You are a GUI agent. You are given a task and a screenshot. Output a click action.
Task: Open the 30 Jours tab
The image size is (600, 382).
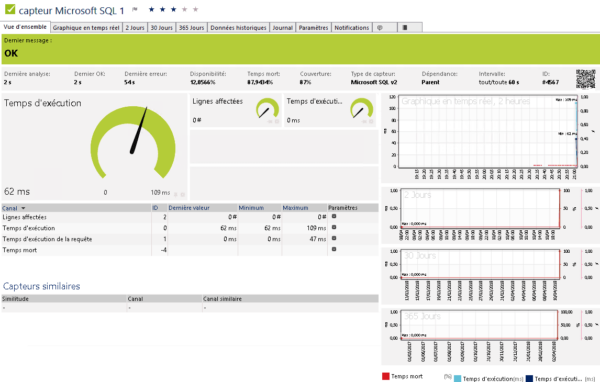pyautogui.click(x=161, y=28)
